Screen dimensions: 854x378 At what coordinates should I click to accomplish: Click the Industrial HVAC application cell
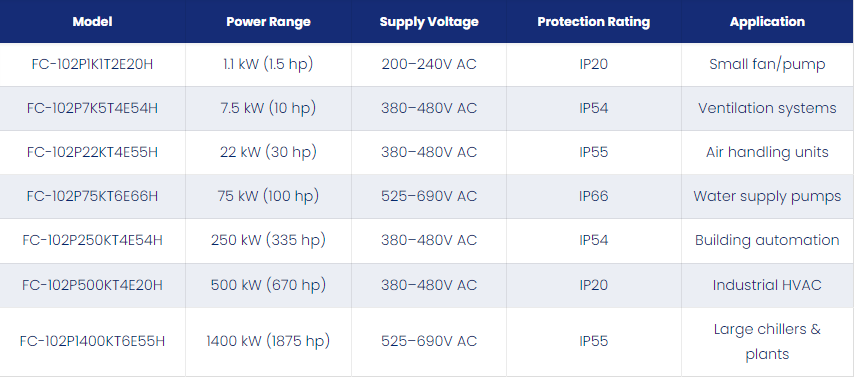click(767, 285)
